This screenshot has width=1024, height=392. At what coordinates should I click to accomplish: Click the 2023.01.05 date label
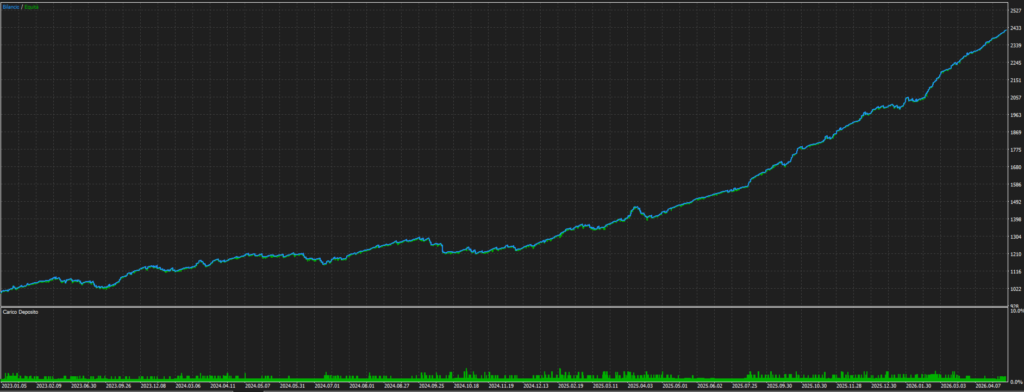[14, 386]
